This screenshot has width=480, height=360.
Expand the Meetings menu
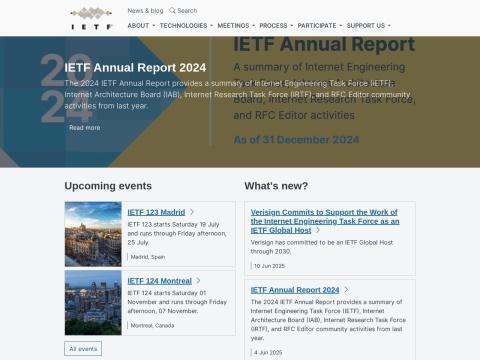236,26
